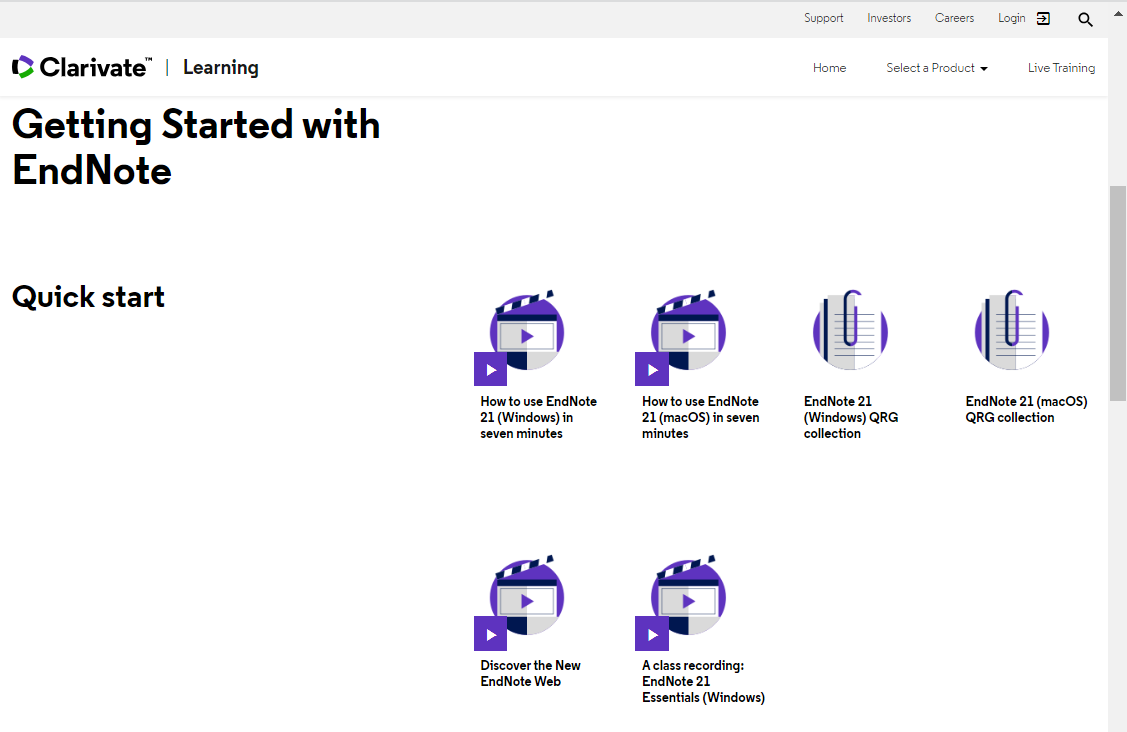Click the Learning text beside the logo
The width and height of the screenshot is (1127, 732).
(220, 67)
